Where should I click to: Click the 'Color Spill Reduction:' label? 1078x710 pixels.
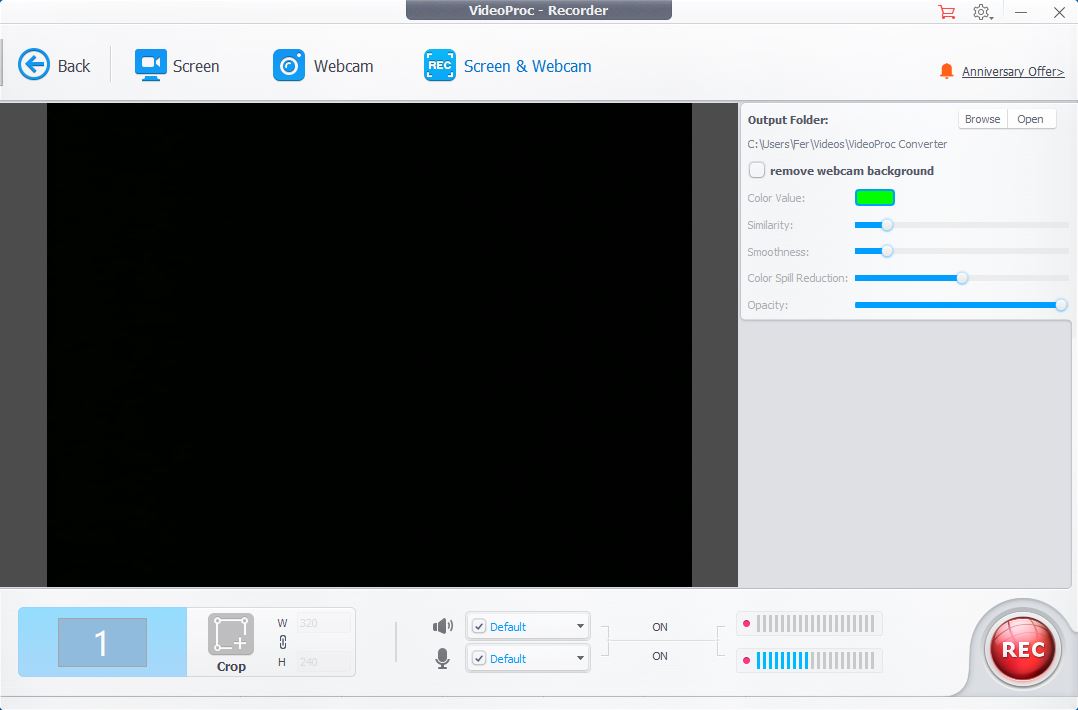click(x=798, y=278)
